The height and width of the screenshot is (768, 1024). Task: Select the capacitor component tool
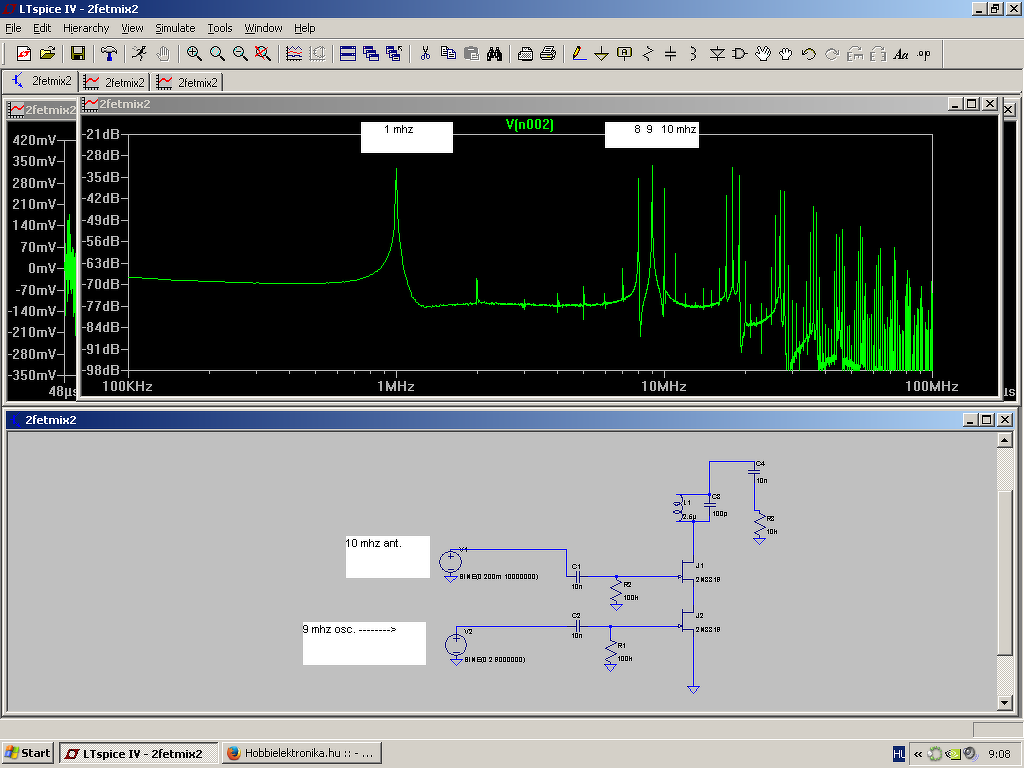point(671,54)
